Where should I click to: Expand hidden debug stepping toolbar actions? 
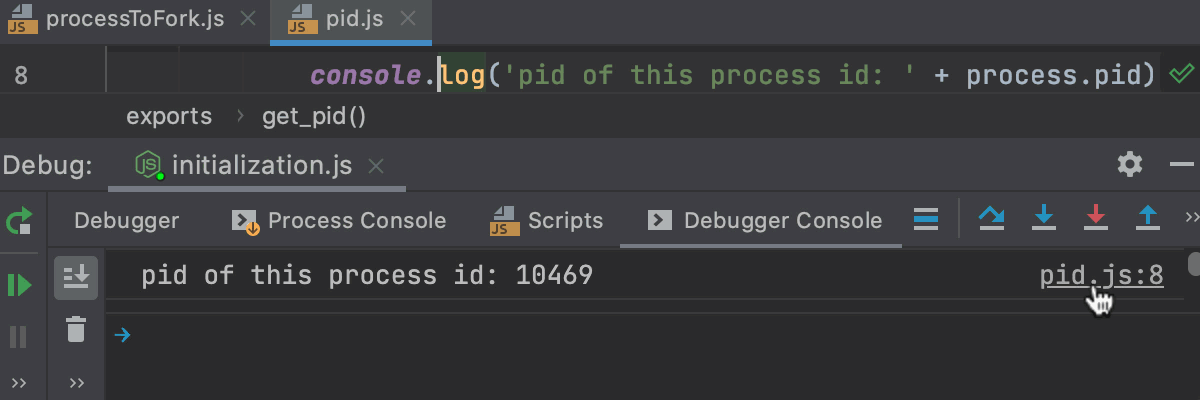coord(1191,217)
